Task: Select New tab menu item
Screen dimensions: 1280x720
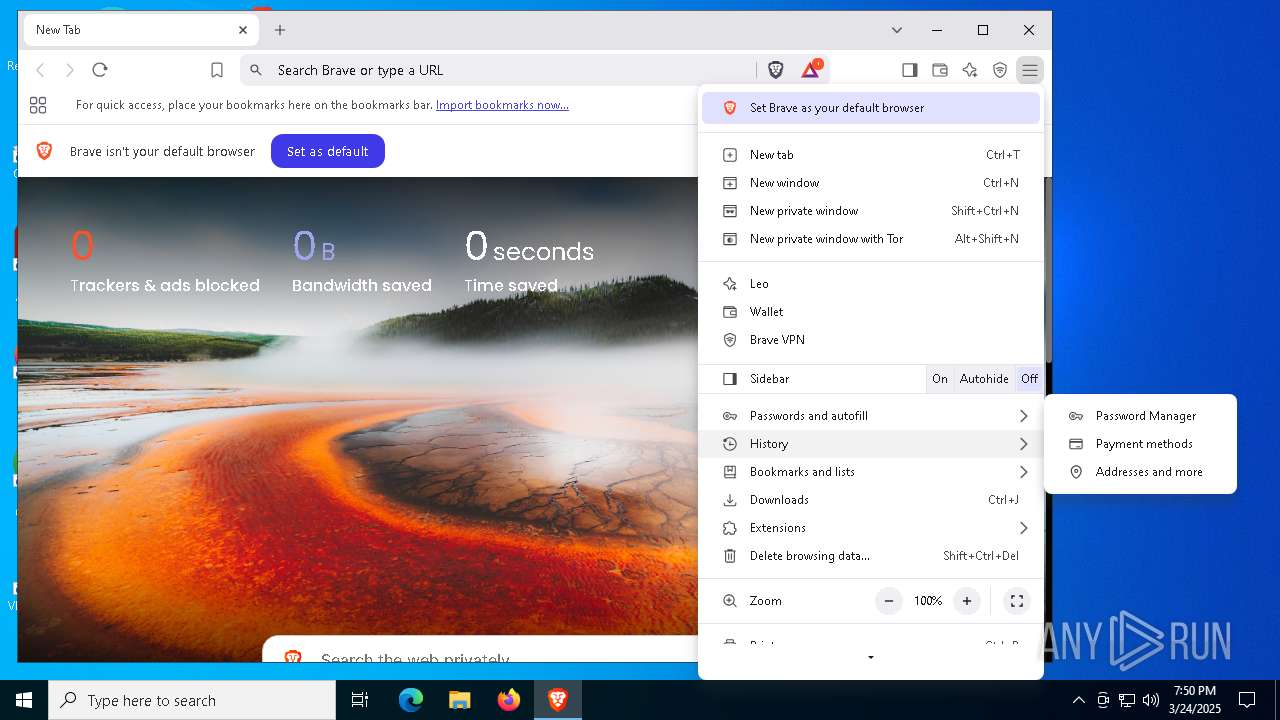Action: click(871, 155)
